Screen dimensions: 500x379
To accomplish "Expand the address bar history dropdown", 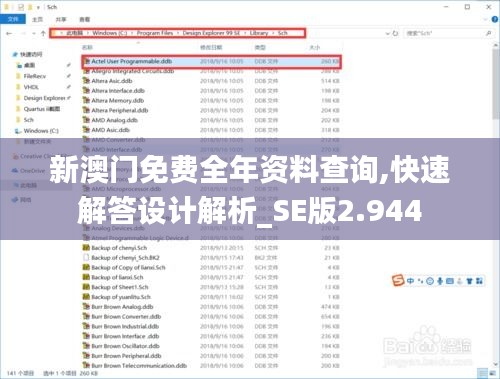I will point(387,33).
